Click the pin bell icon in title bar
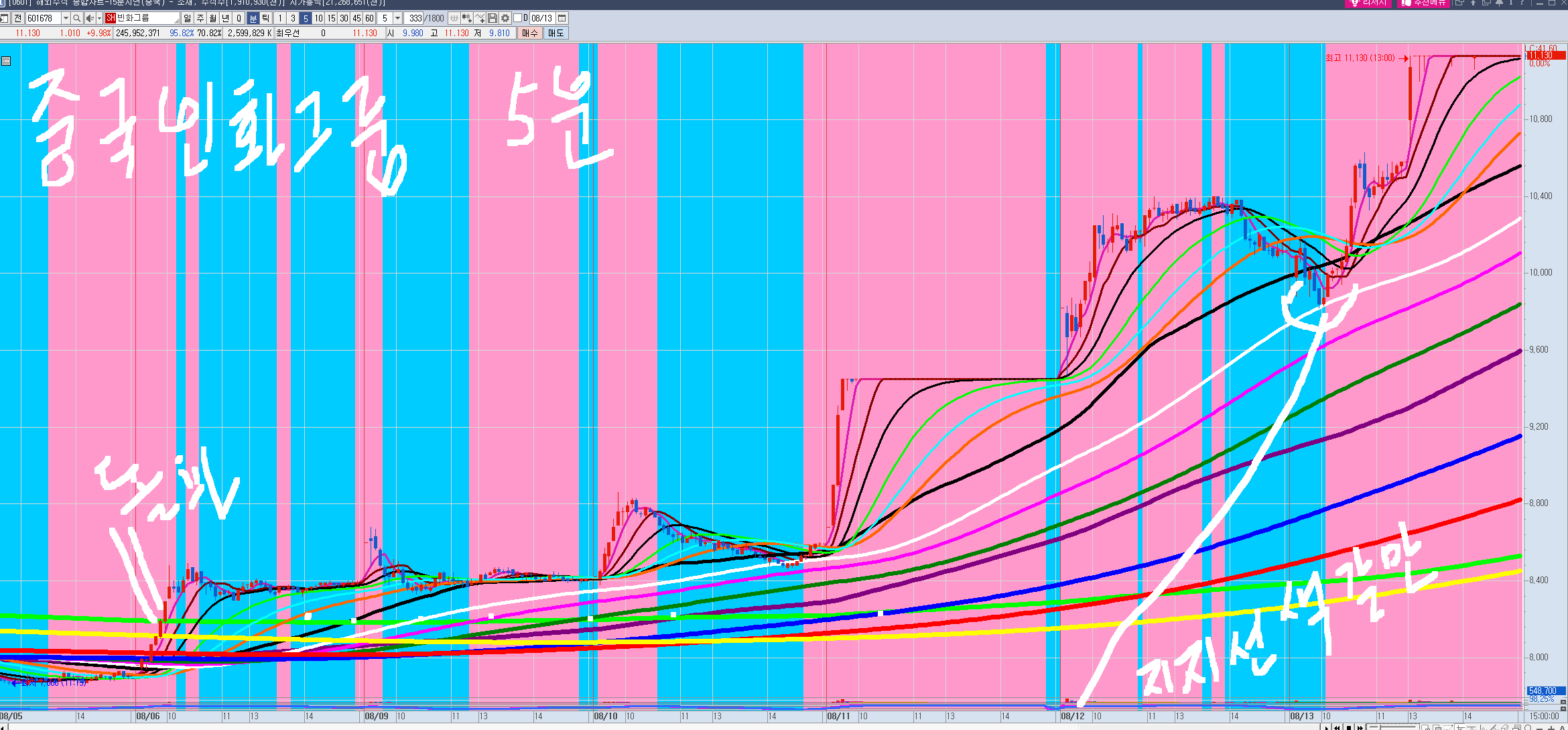The image size is (1568, 730). (1499, 3)
